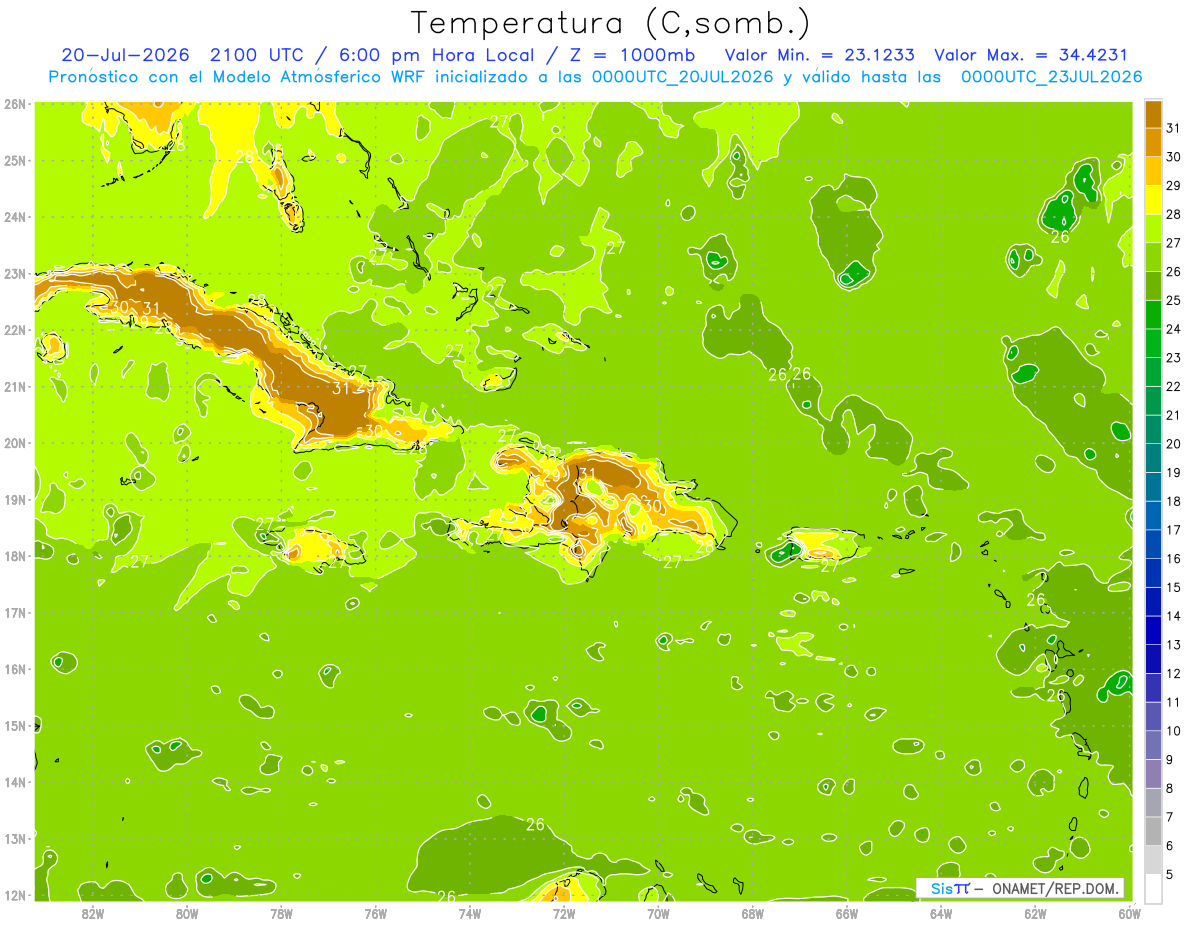Click the '31' label on the color scale
The width and height of the screenshot is (1200, 927).
click(x=1174, y=128)
